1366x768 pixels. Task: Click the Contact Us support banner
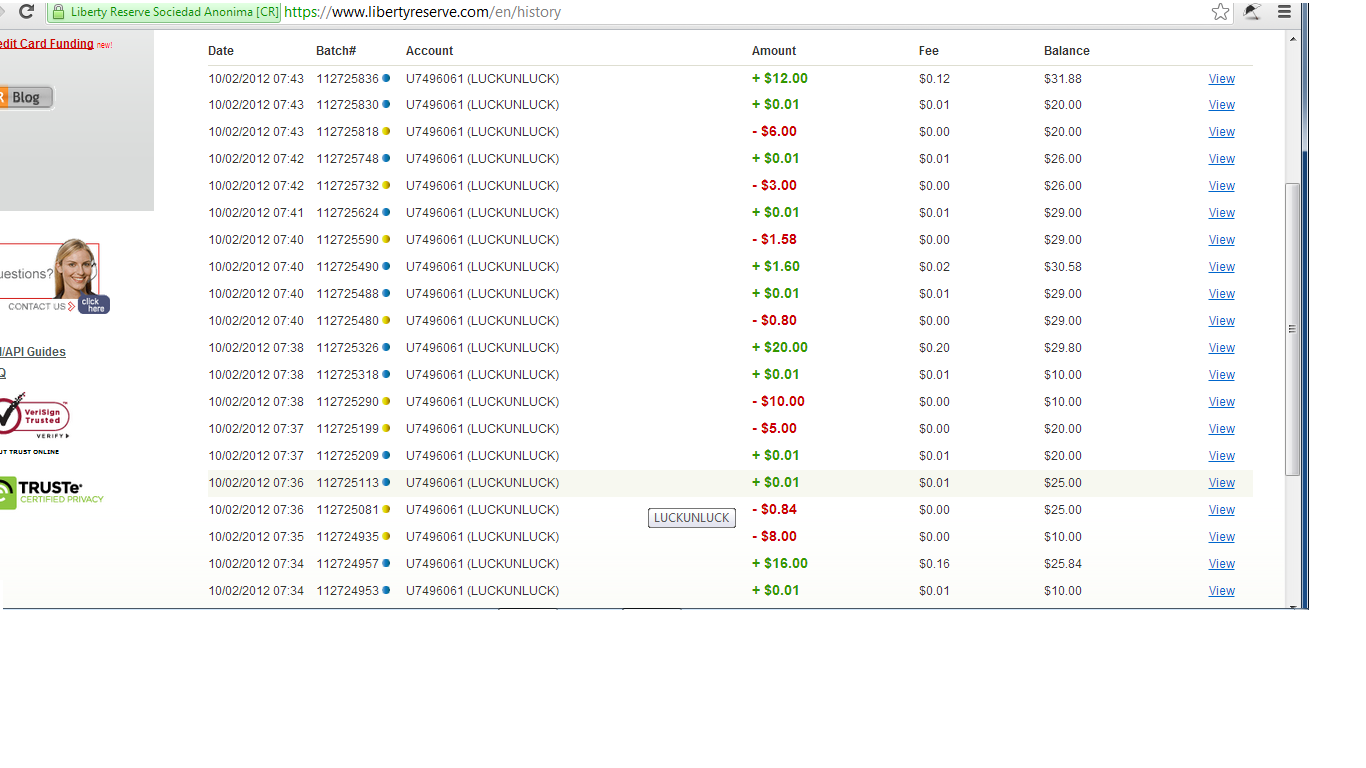(x=52, y=277)
